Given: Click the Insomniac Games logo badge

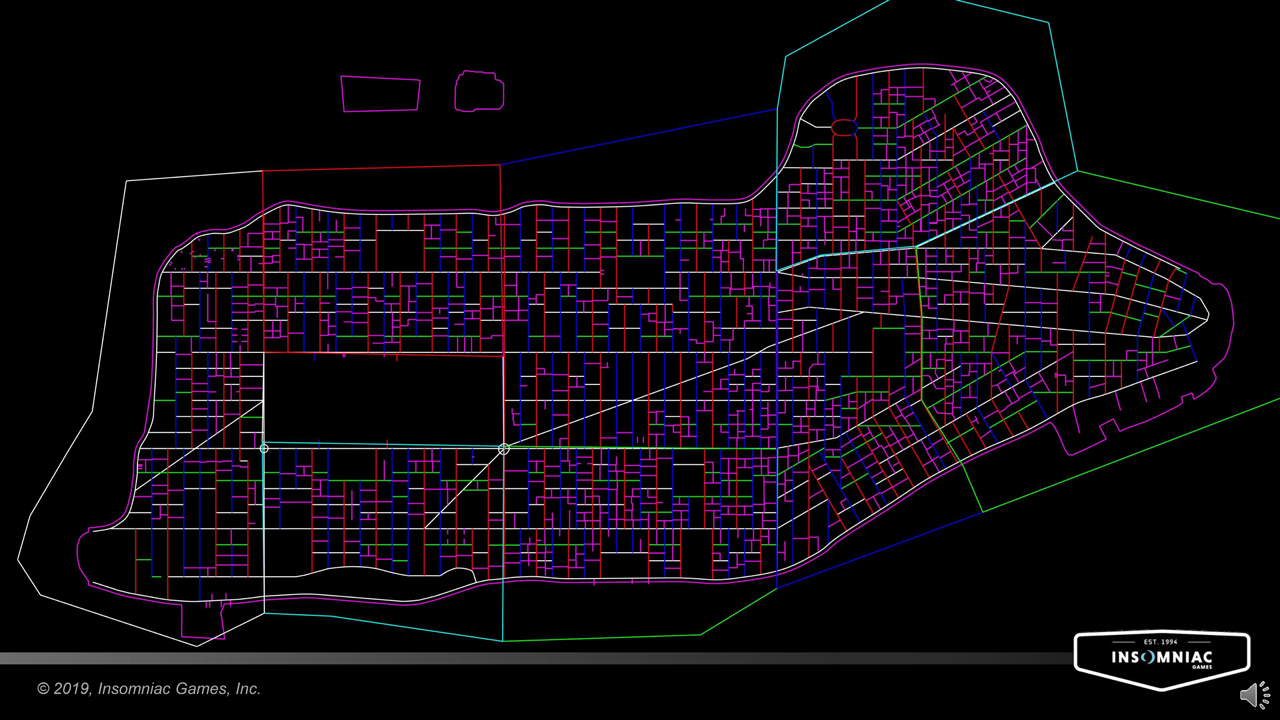Looking at the screenshot, I should tap(1162, 660).
